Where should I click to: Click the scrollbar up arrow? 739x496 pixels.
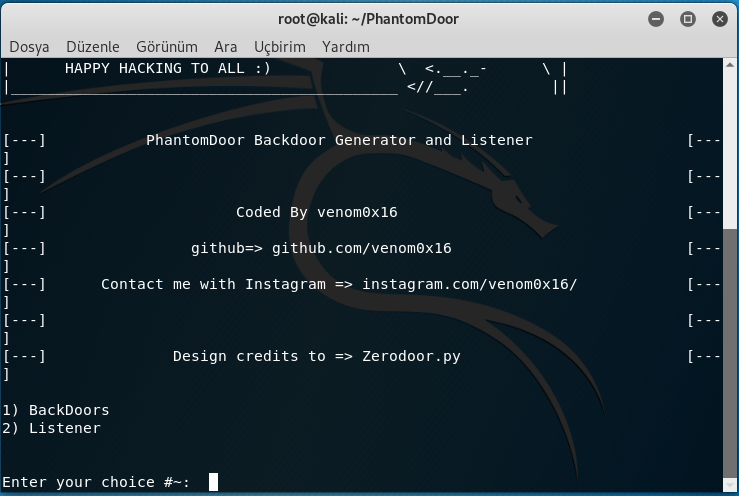point(729,65)
